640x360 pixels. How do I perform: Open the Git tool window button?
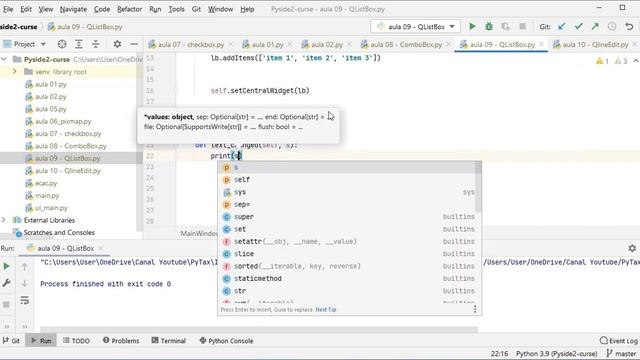pos(11,340)
